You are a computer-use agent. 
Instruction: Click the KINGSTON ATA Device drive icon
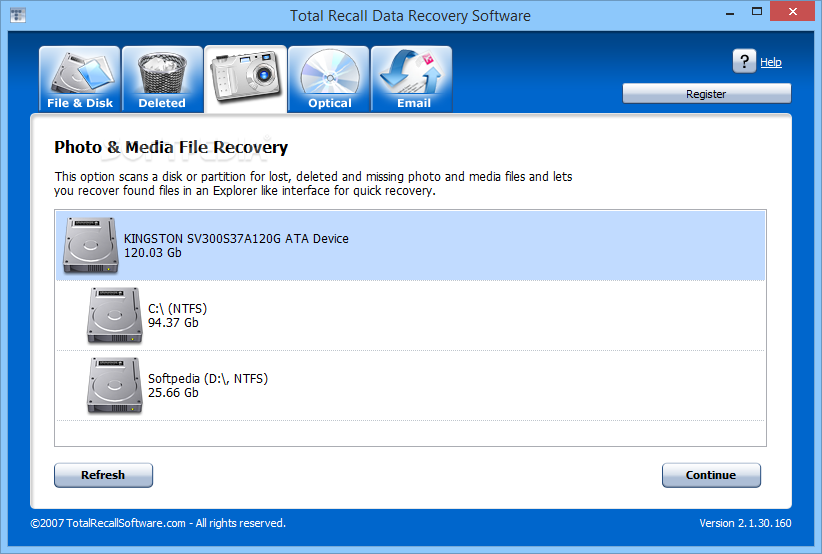90,245
